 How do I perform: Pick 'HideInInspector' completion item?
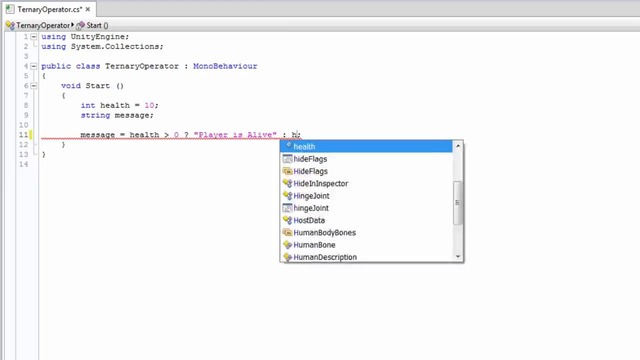366,183
